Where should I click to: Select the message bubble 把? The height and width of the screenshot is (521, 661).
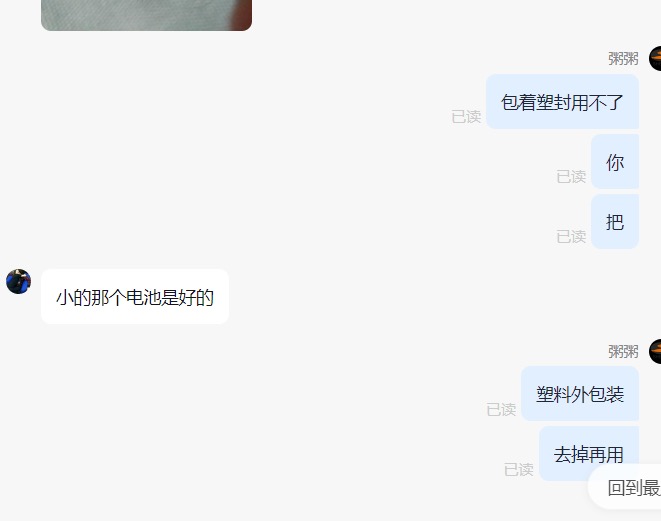coord(615,222)
